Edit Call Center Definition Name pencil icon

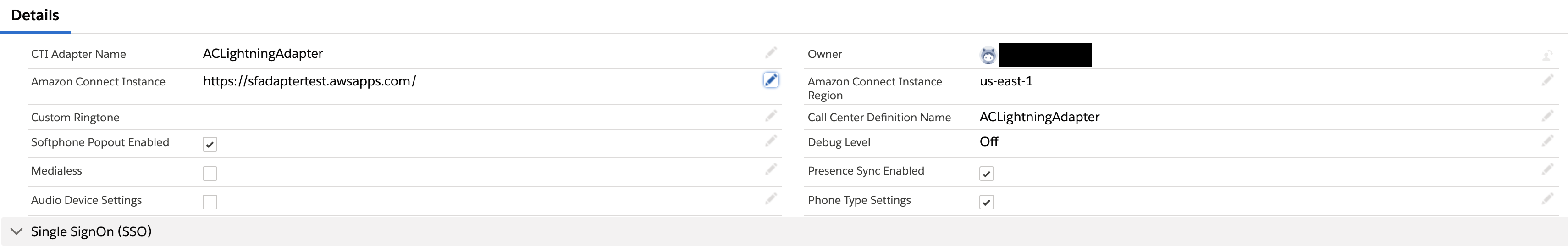click(1547, 116)
